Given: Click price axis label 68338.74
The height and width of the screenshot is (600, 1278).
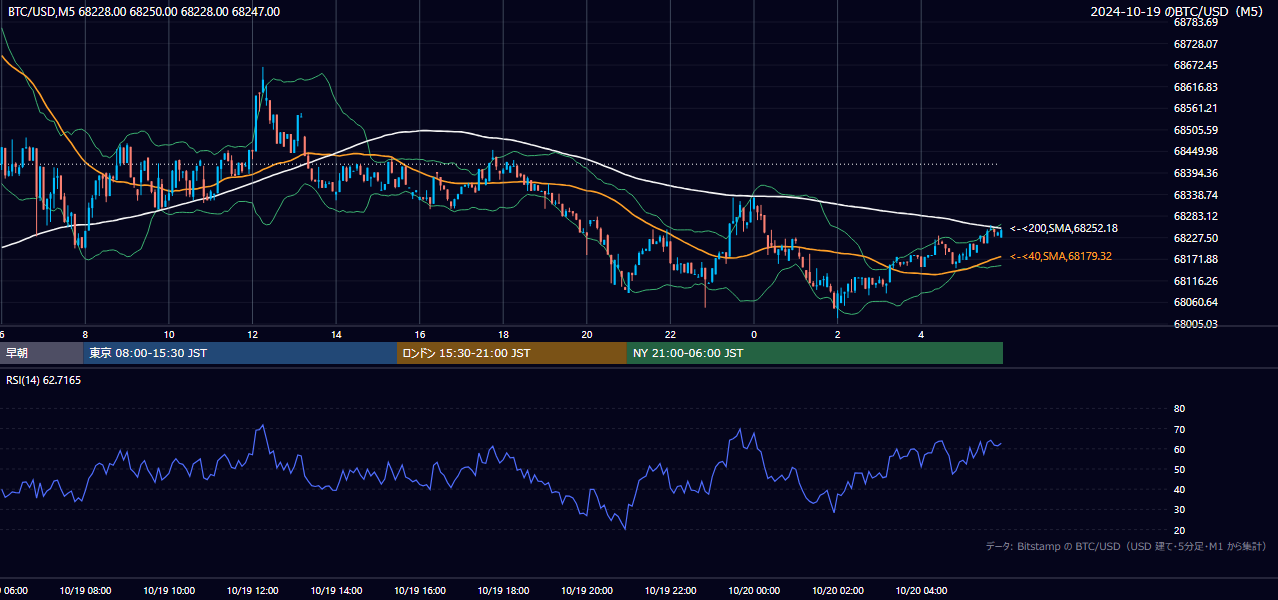Looking at the screenshot, I should (1196, 195).
